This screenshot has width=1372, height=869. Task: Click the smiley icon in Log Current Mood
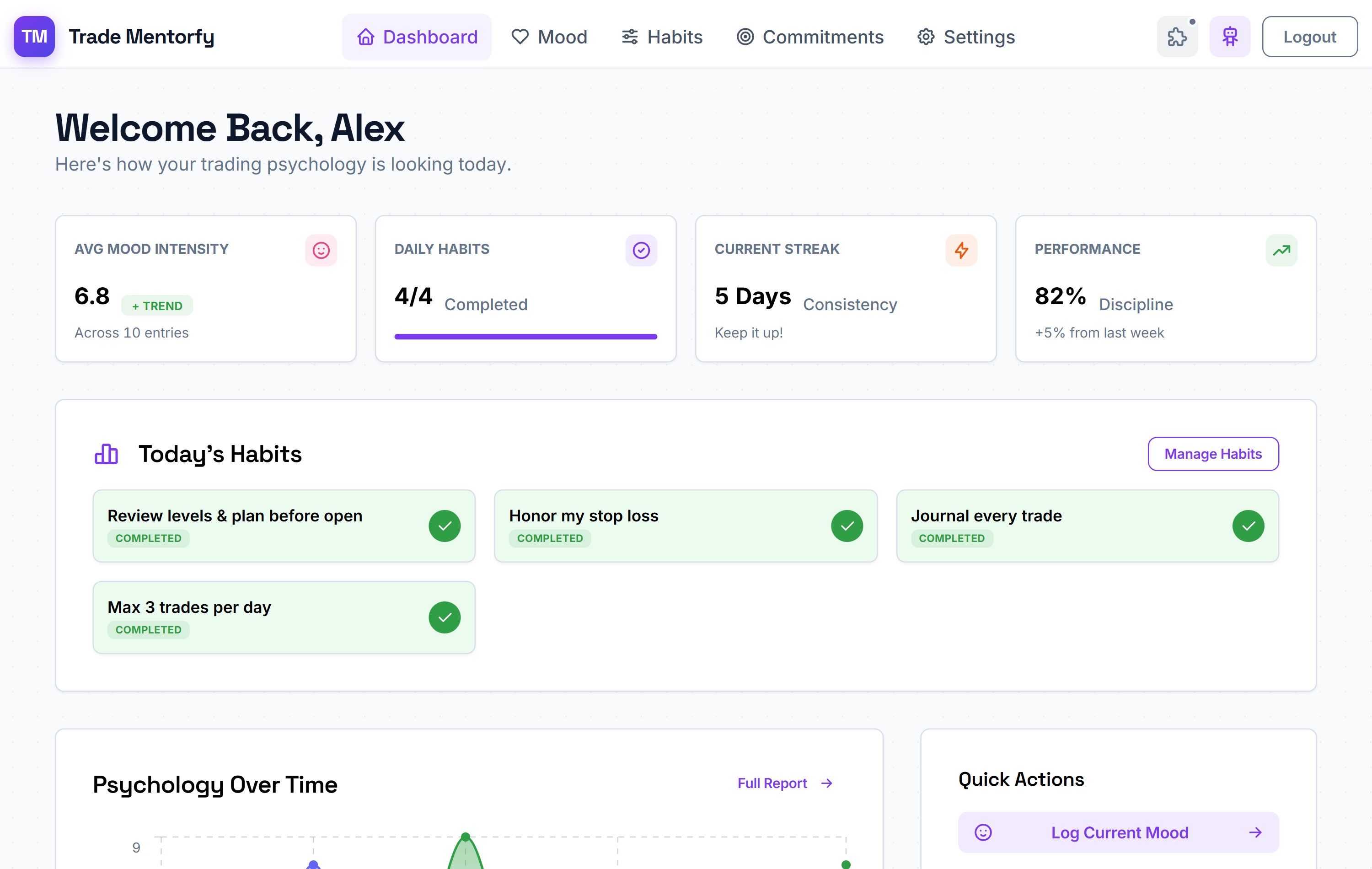coord(983,832)
